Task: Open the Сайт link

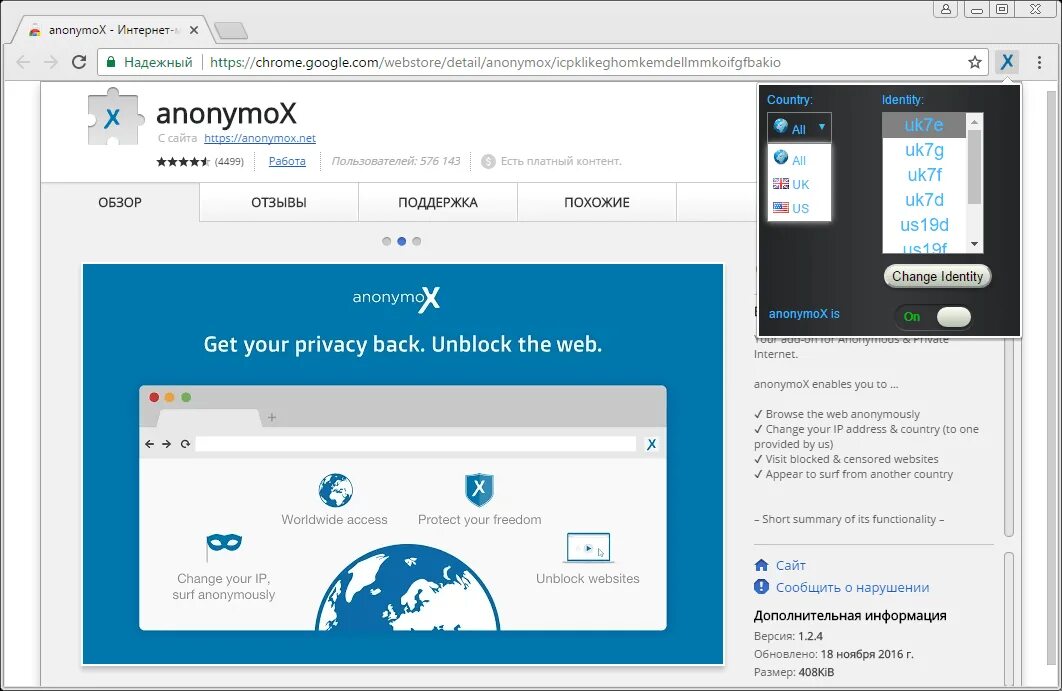Action: click(790, 565)
